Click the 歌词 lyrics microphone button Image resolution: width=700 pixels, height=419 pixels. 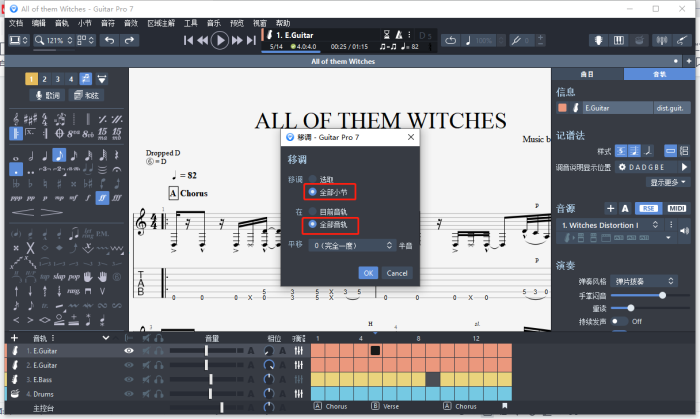tap(45, 96)
